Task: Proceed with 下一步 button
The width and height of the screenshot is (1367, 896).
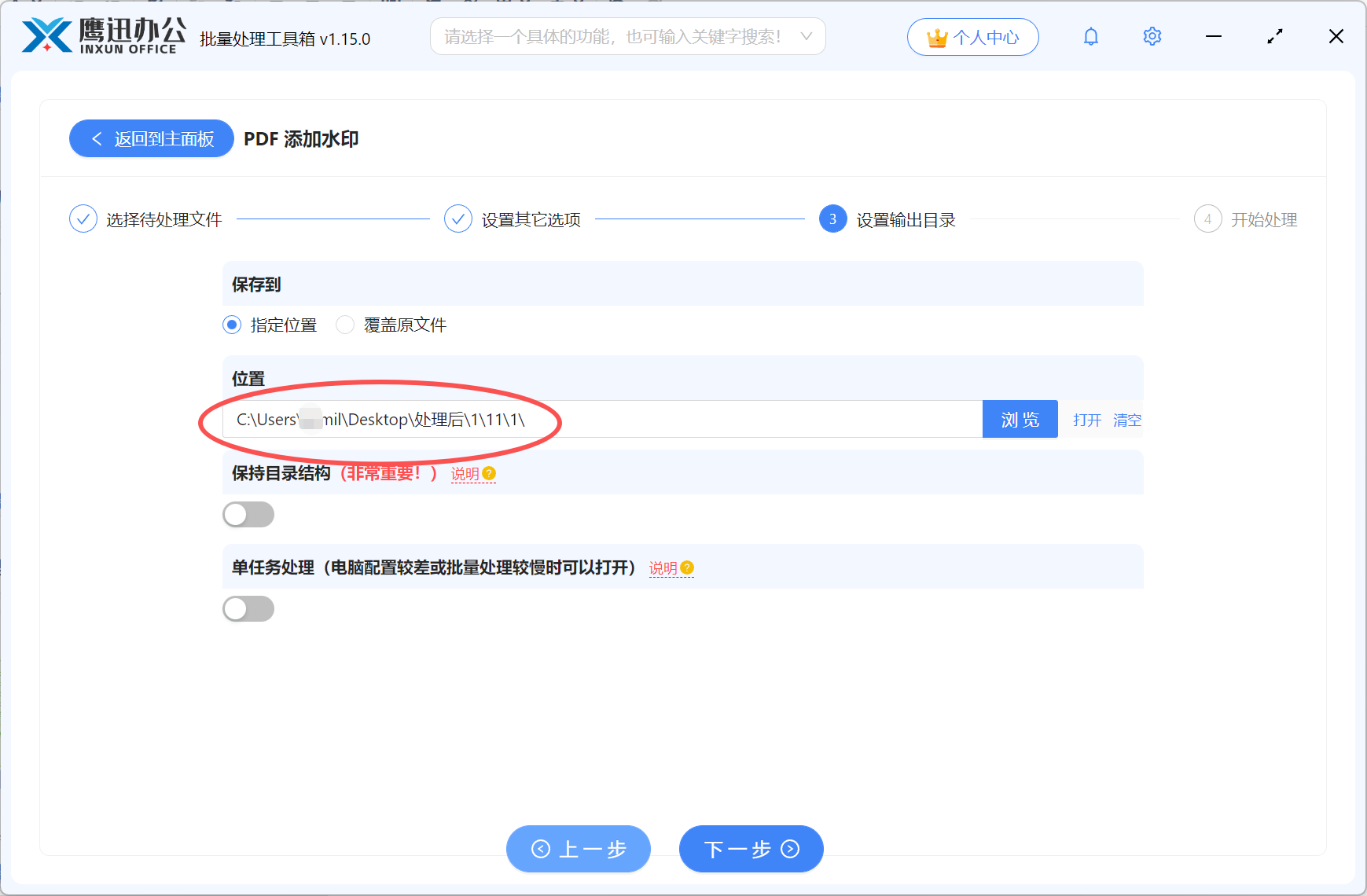Action: [x=751, y=849]
